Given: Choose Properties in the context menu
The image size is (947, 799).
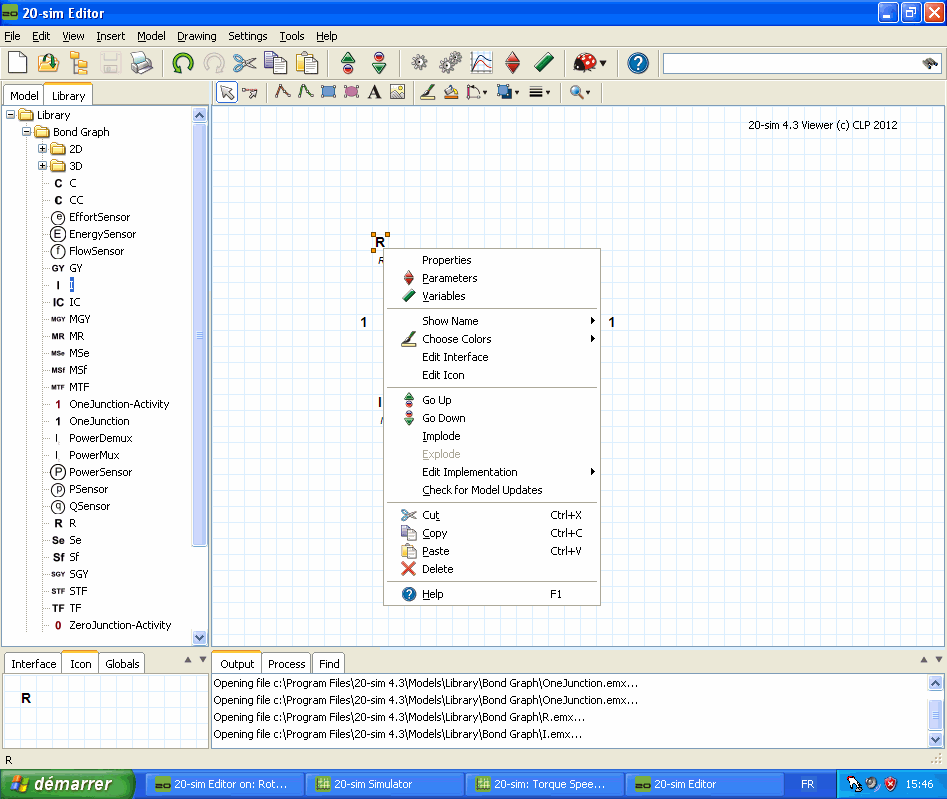Looking at the screenshot, I should (492, 260).
